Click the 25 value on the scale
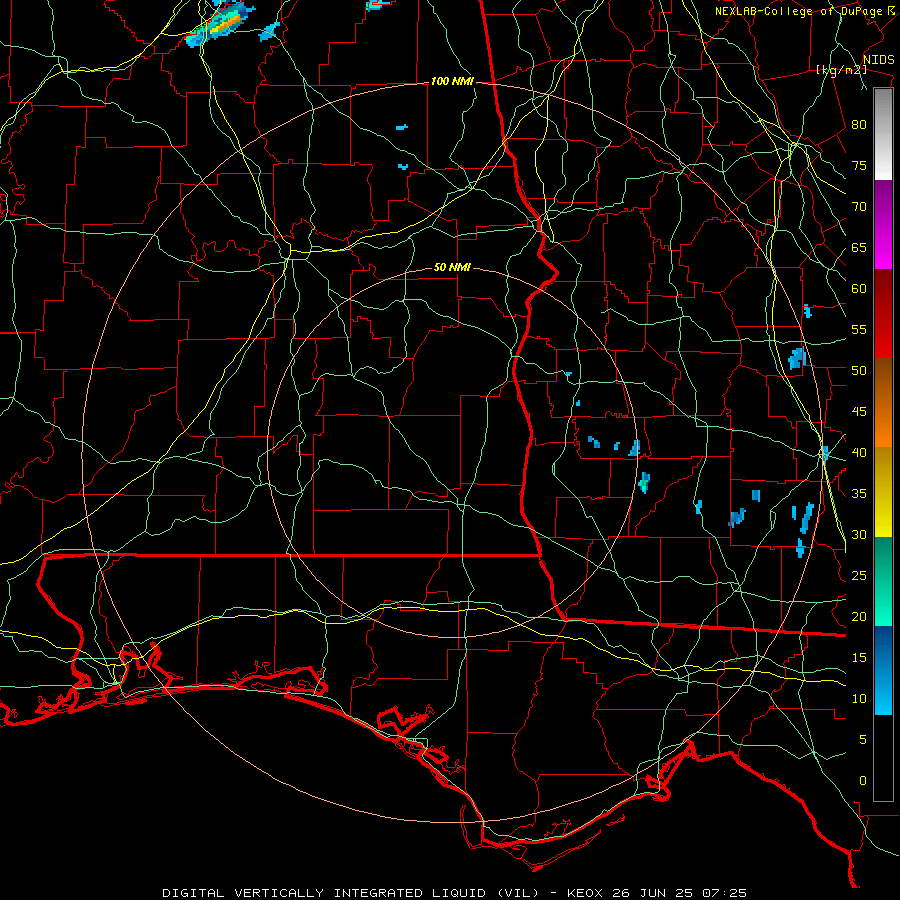This screenshot has height=900, width=900. pos(859,576)
